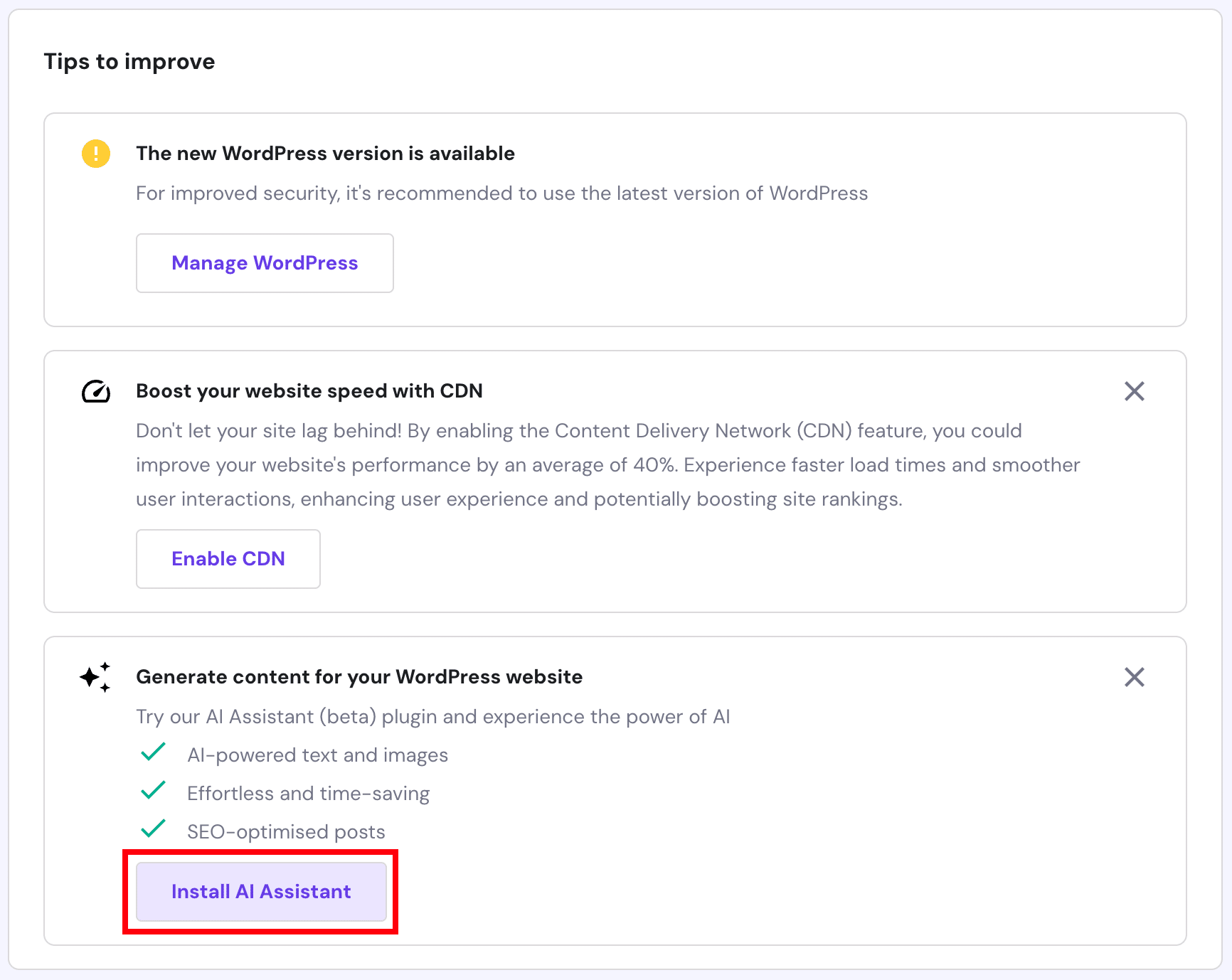Click the checkmark beside Effortless and time-saving
Image resolution: width=1232 pixels, height=980 pixels.
[152, 791]
